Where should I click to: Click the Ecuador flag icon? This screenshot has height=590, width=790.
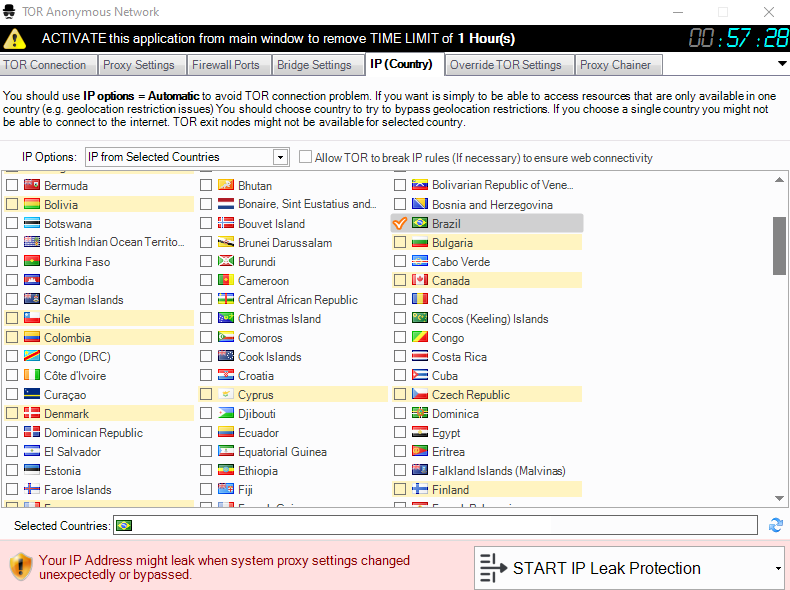[x=226, y=433]
